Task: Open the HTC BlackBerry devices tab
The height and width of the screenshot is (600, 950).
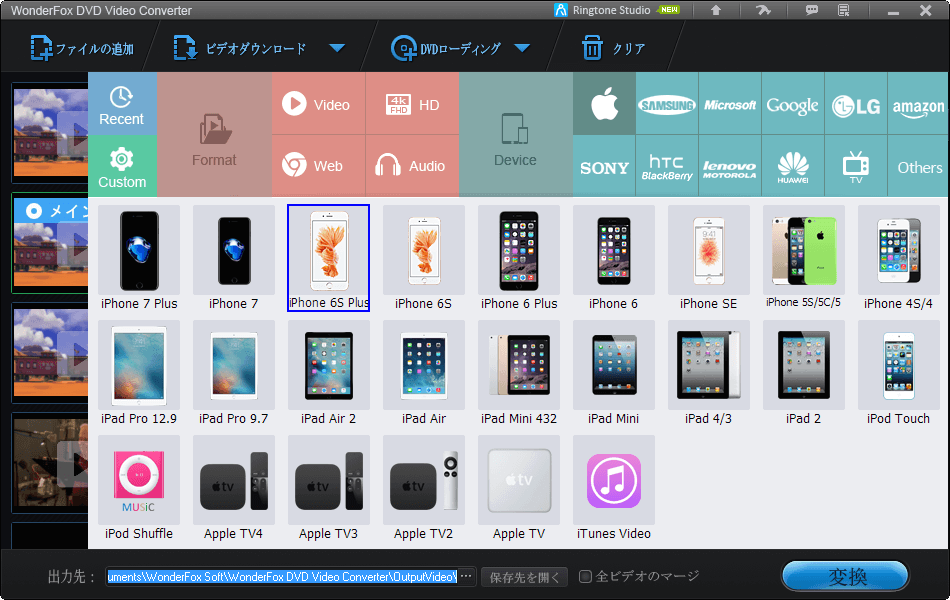Action: (667, 166)
